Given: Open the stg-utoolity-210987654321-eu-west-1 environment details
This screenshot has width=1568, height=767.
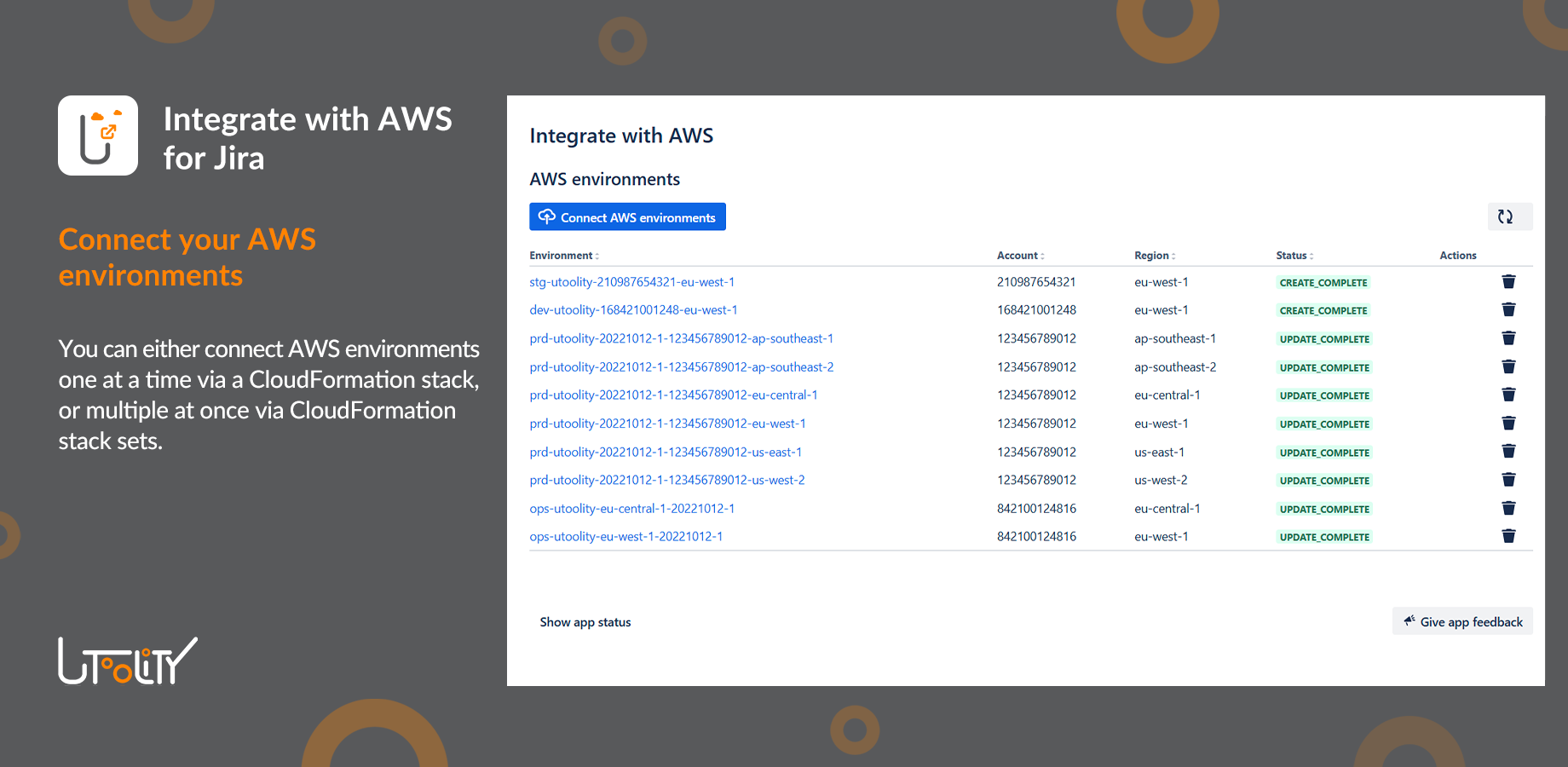Looking at the screenshot, I should point(632,281).
